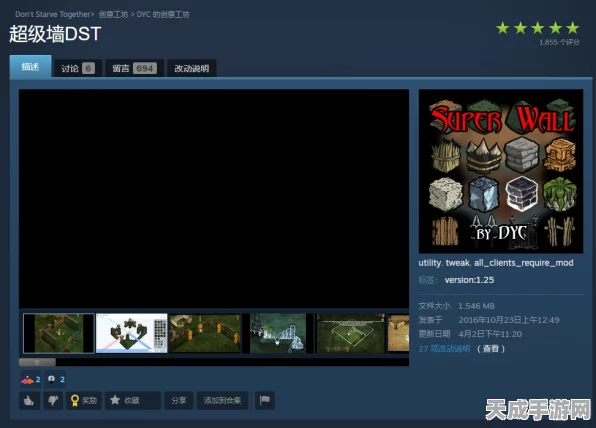
Task: Click the 奖励 award button
Action: click(84, 400)
